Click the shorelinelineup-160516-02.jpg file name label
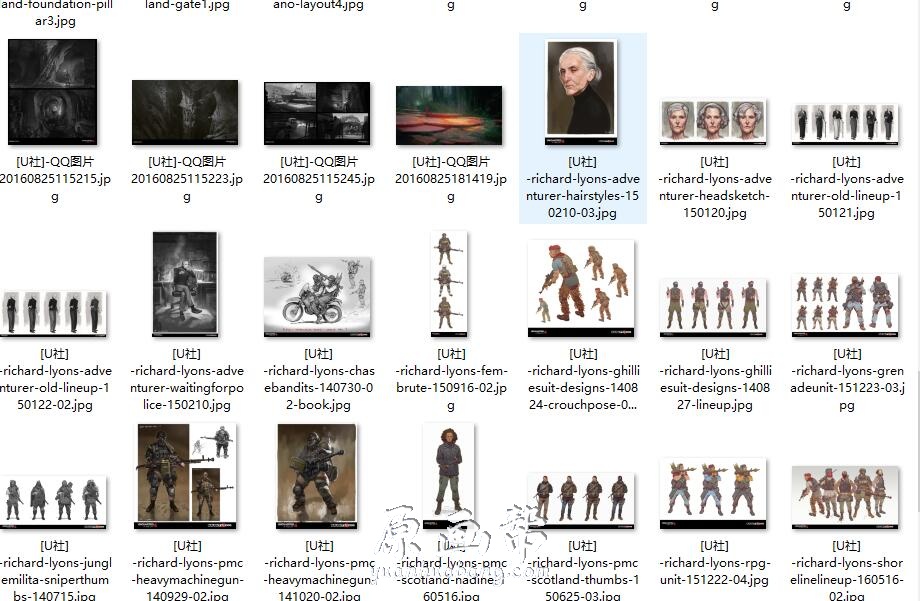Screen dimensions: 920x601 pyautogui.click(x=846, y=570)
